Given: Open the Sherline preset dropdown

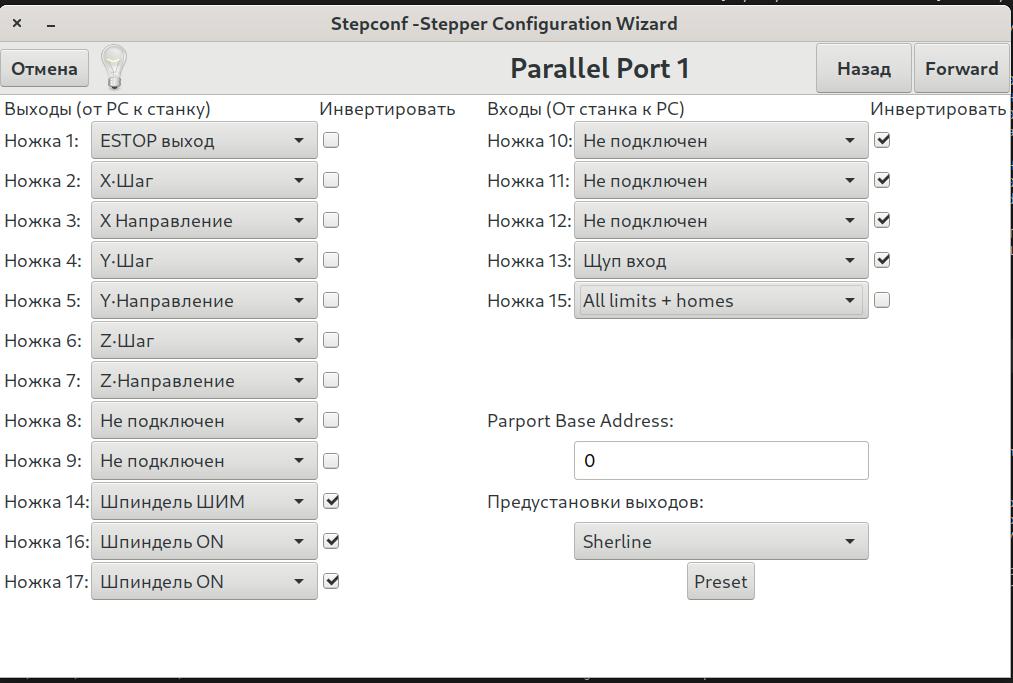Looking at the screenshot, I should tap(720, 542).
